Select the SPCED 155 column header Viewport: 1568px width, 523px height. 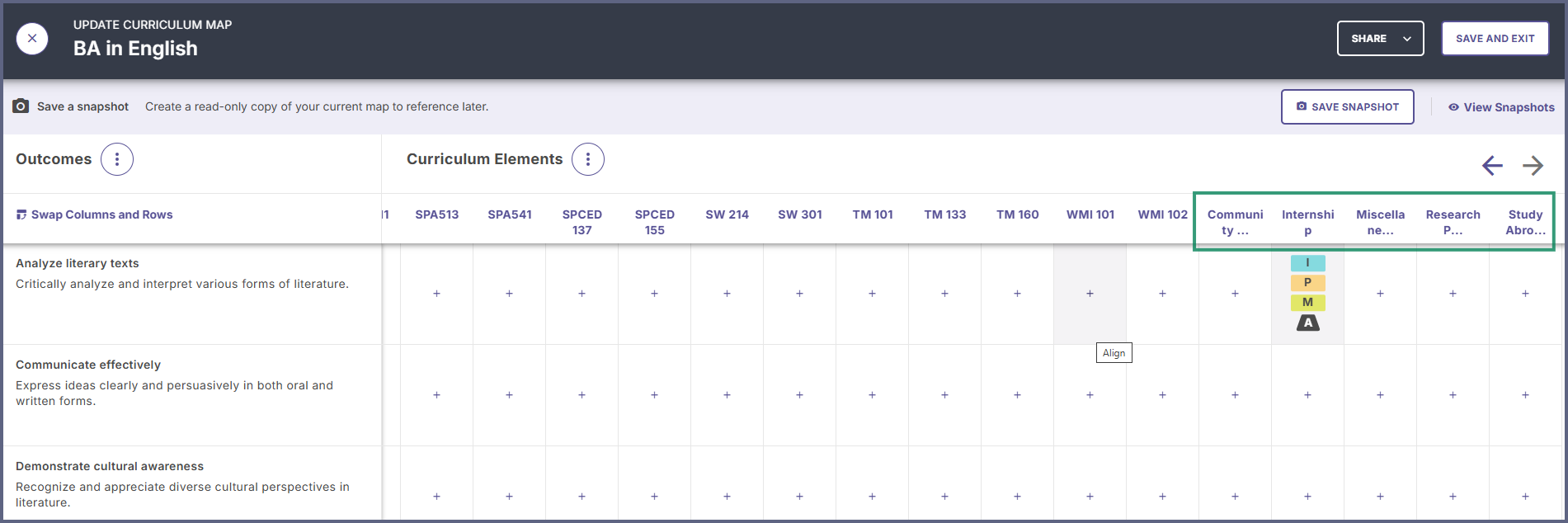[x=655, y=222]
